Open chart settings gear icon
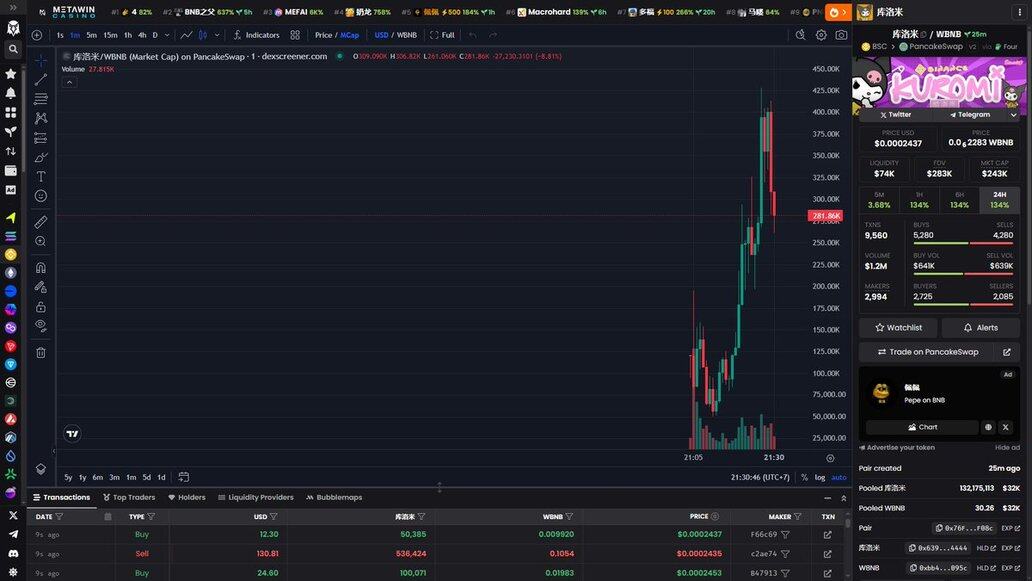Screen dimensions: 1032x581 click(x=821, y=35)
